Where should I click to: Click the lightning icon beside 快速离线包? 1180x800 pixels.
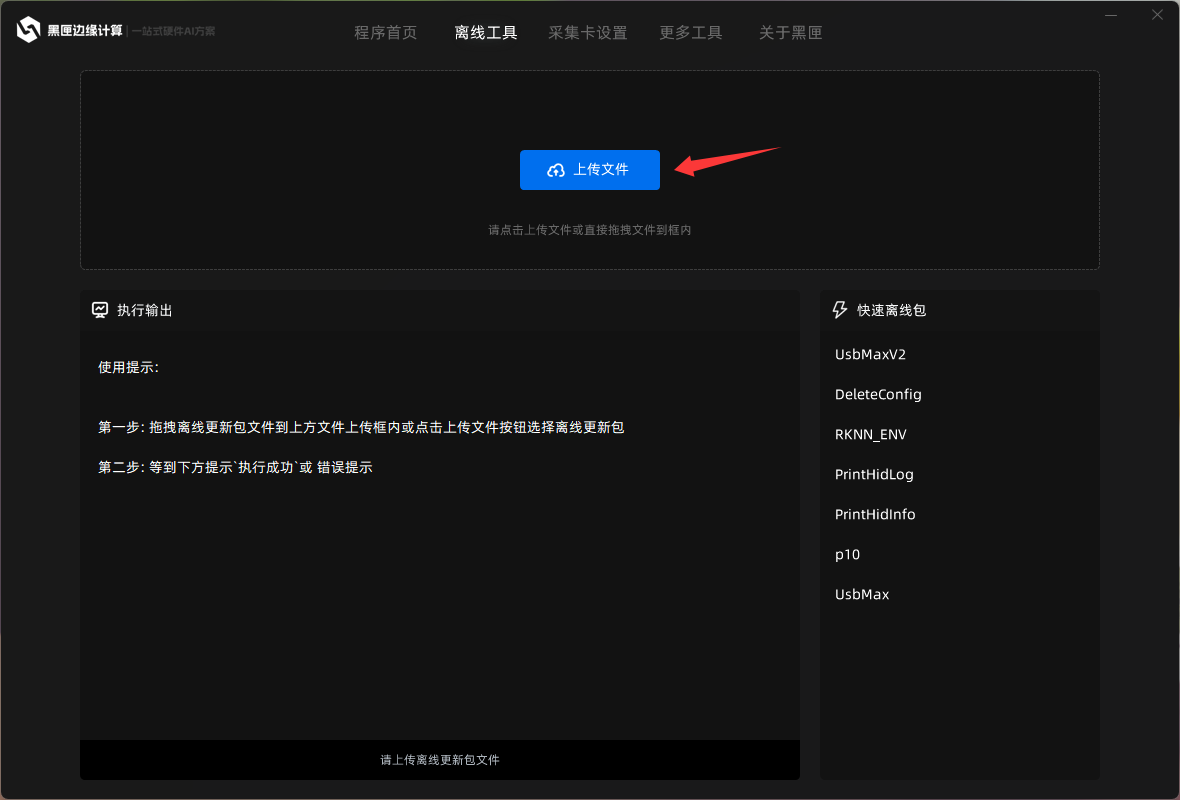[838, 310]
